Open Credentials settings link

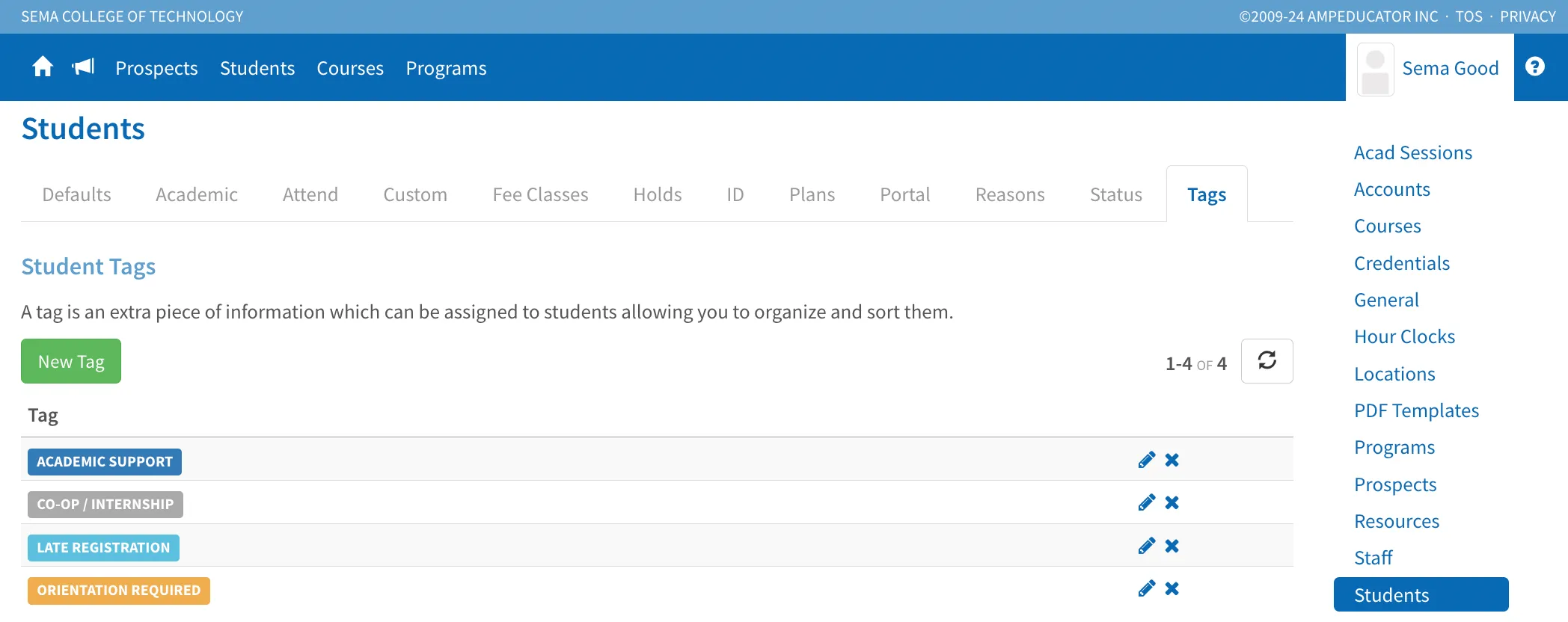1402,263
